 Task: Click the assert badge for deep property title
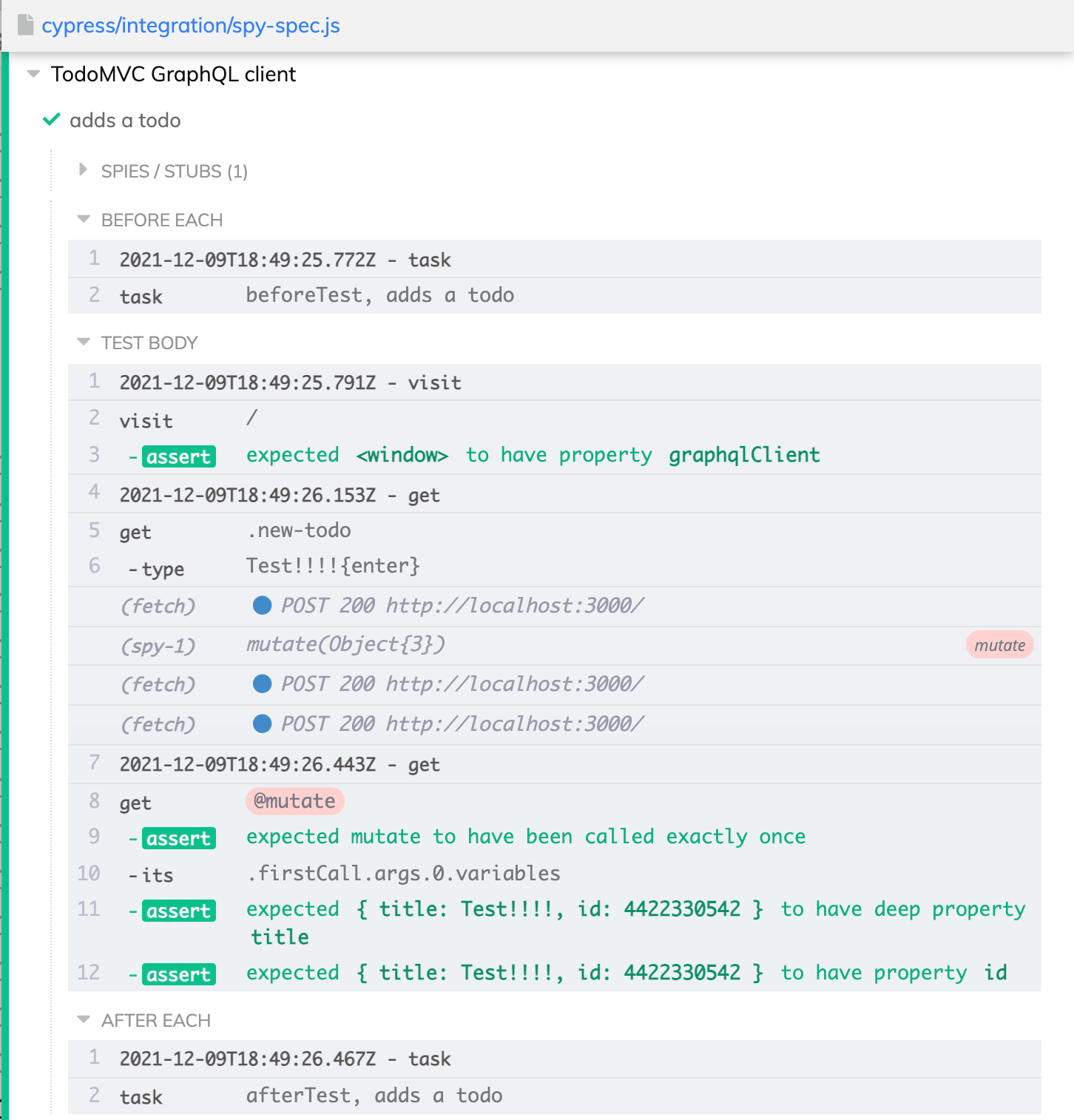coord(178,911)
